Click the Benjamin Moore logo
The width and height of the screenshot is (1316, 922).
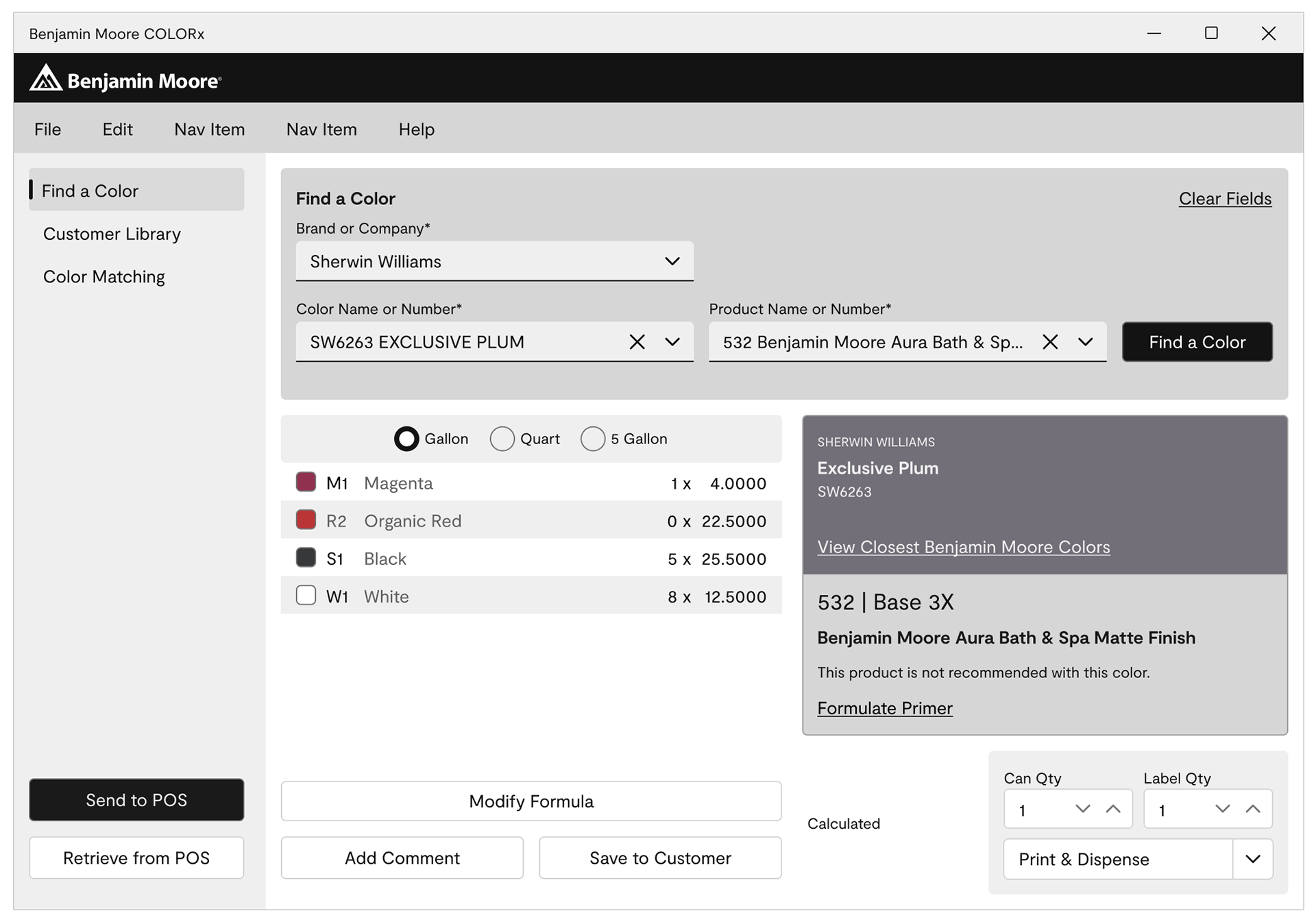125,80
